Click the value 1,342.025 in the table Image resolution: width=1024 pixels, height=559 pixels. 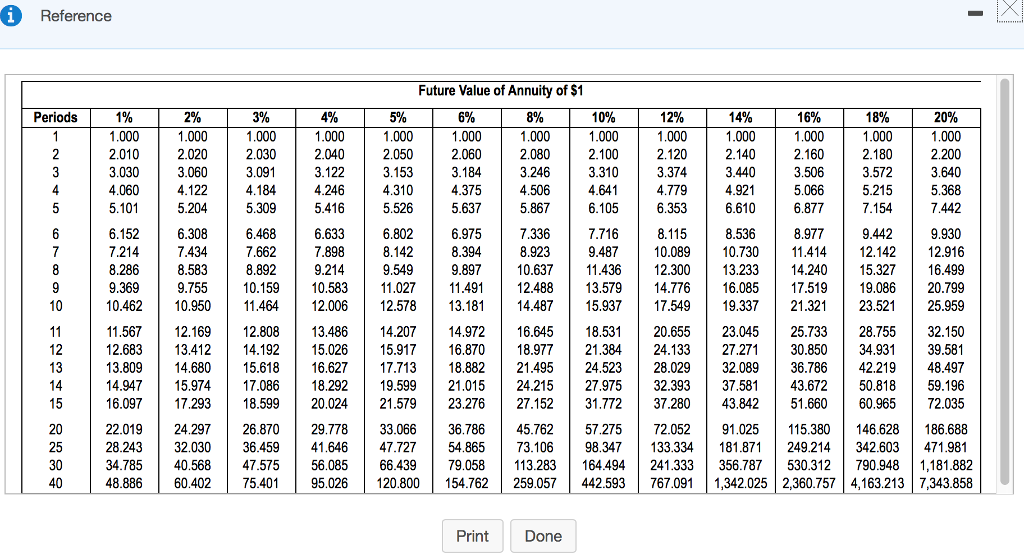tap(740, 484)
